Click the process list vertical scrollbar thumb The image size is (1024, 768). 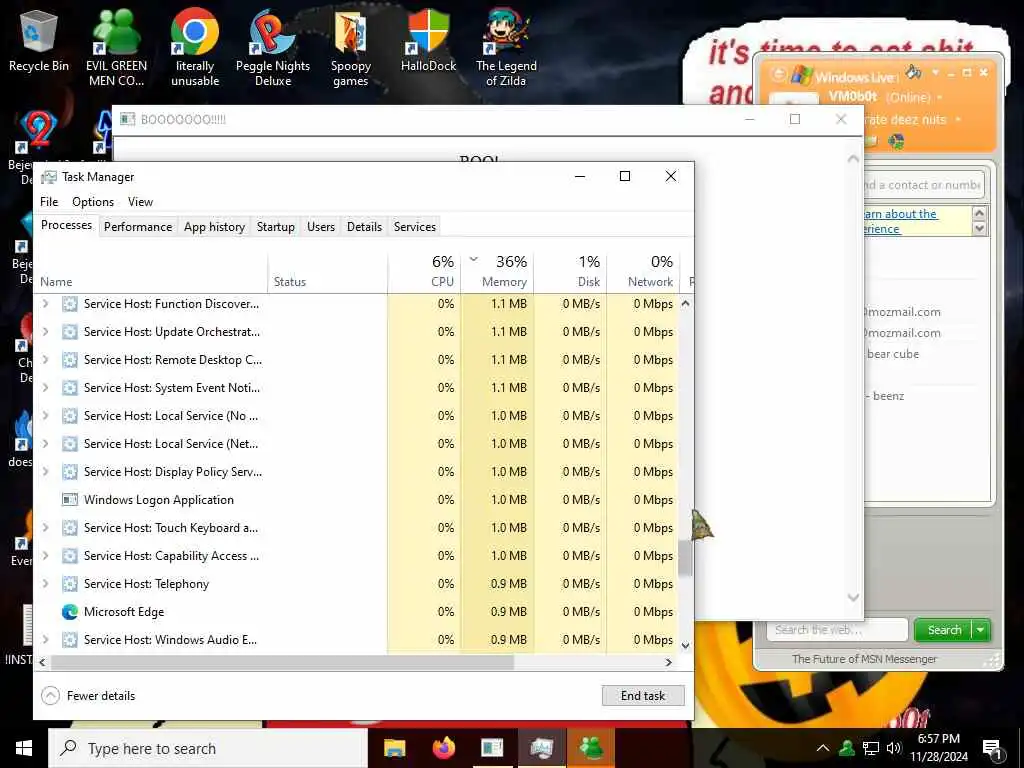click(x=685, y=558)
